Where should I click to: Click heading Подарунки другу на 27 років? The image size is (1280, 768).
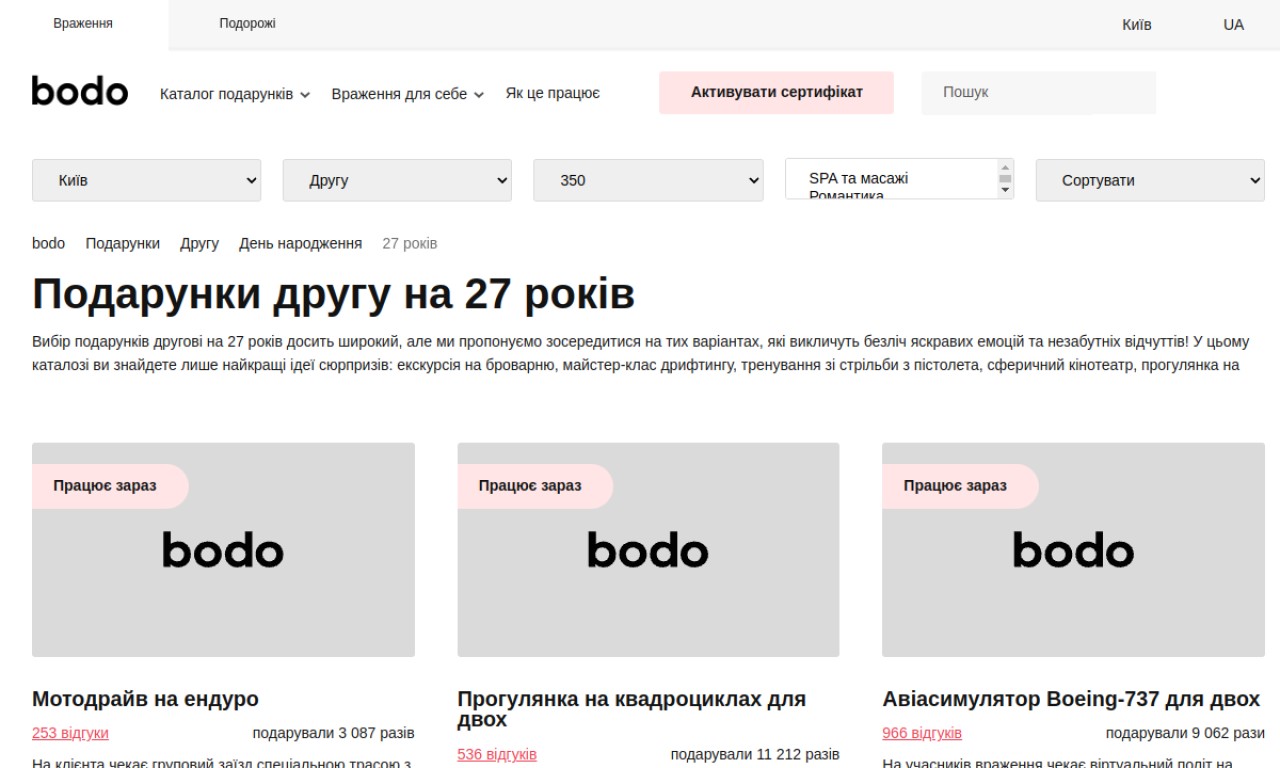(x=333, y=294)
